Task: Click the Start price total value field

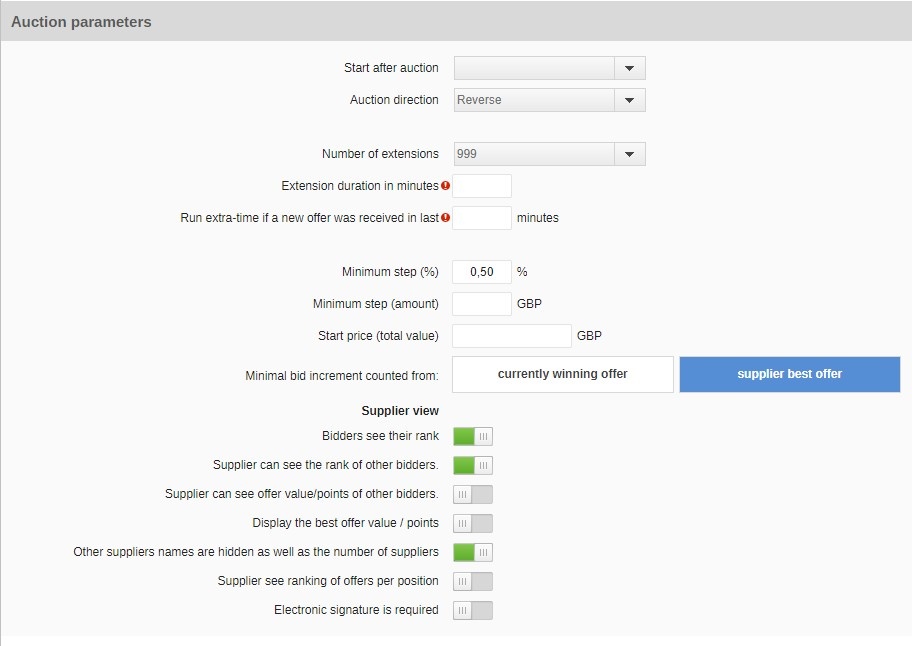Action: coord(512,336)
